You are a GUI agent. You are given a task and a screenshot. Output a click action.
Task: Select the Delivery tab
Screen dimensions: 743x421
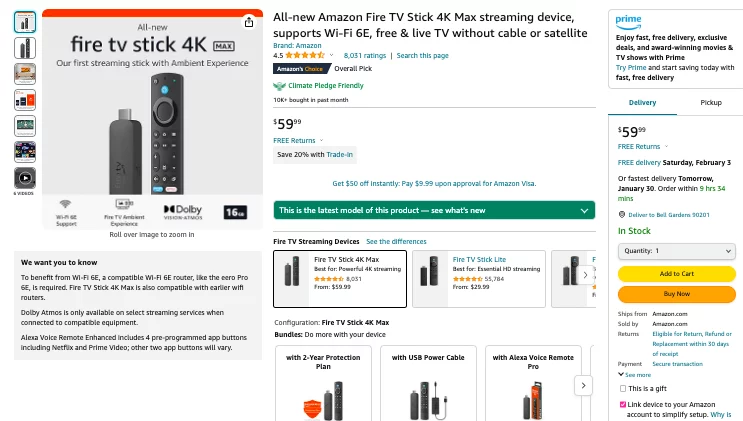tap(642, 102)
